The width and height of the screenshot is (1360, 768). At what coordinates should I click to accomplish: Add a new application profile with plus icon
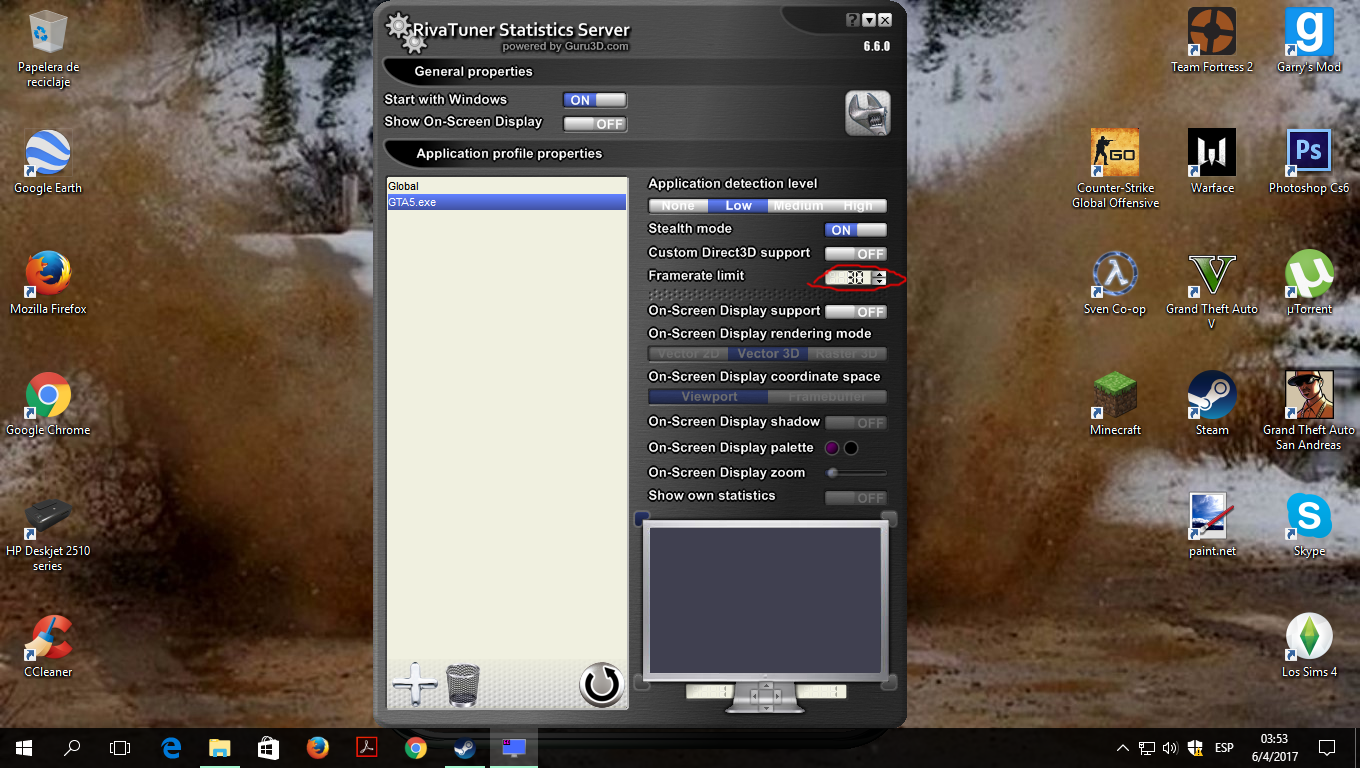coord(415,685)
